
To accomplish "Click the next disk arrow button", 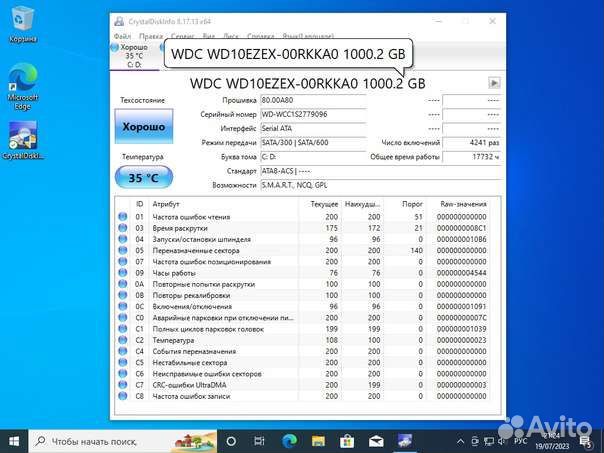I will tap(494, 82).
